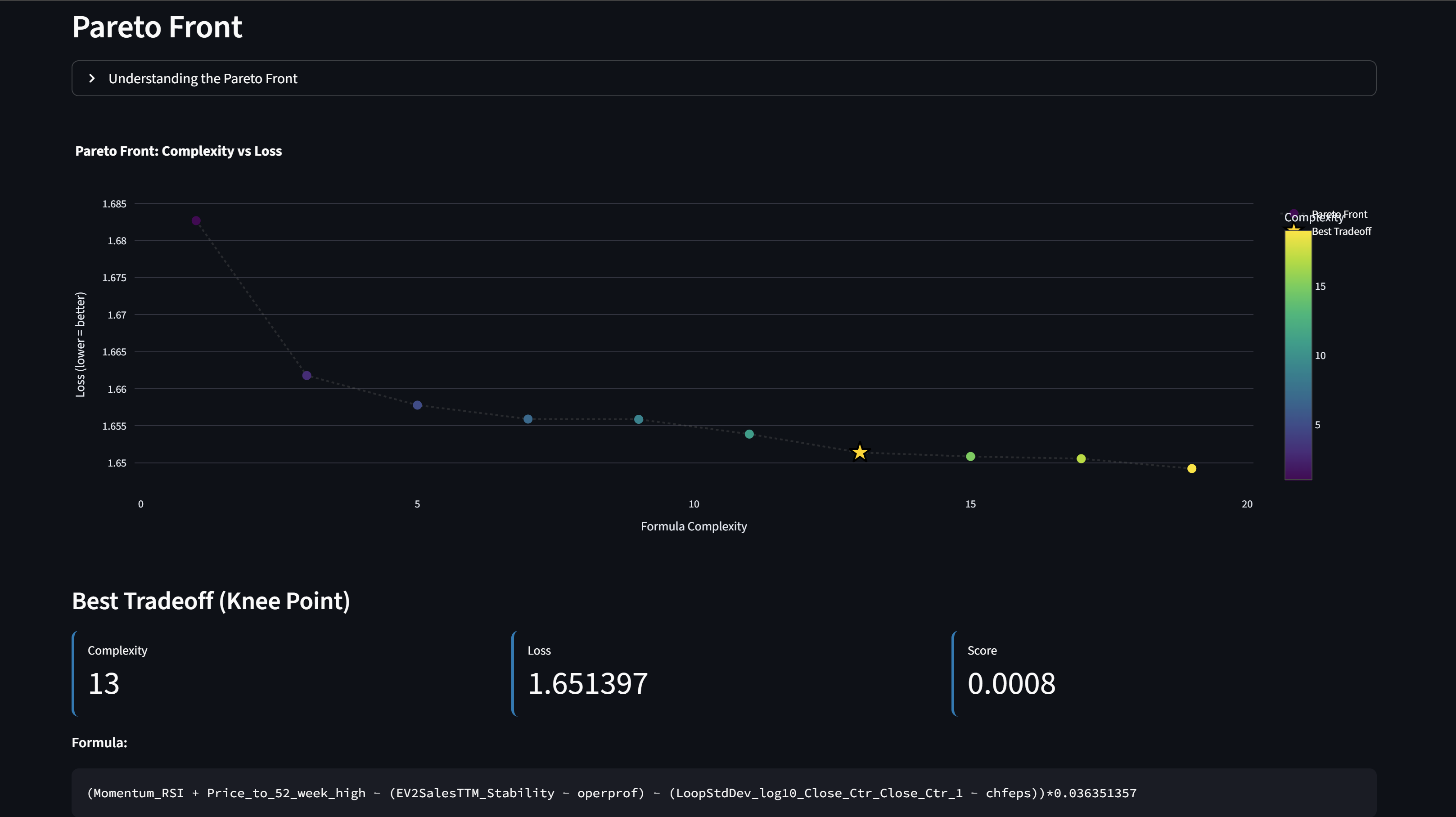Click the Complexity metric value 13

pyautogui.click(x=104, y=684)
